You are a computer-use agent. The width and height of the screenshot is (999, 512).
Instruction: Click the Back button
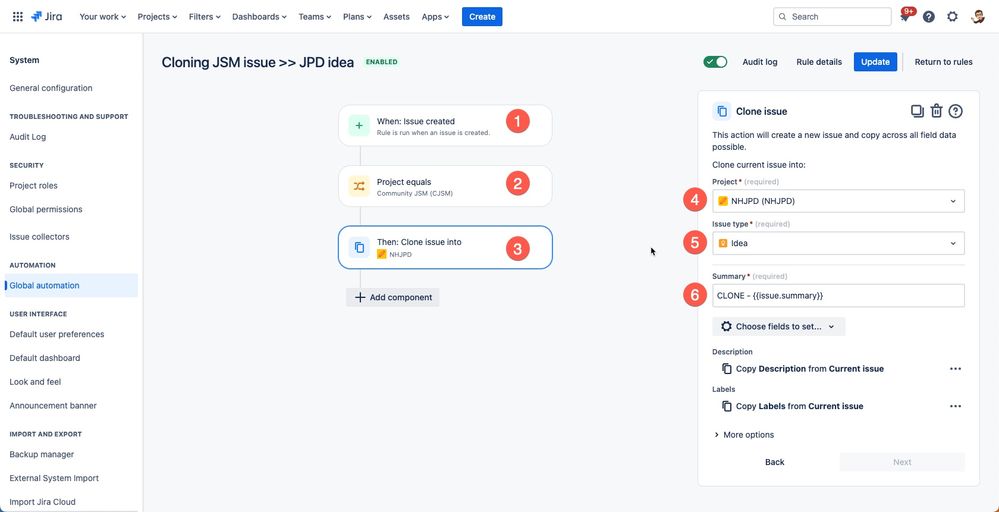point(775,462)
